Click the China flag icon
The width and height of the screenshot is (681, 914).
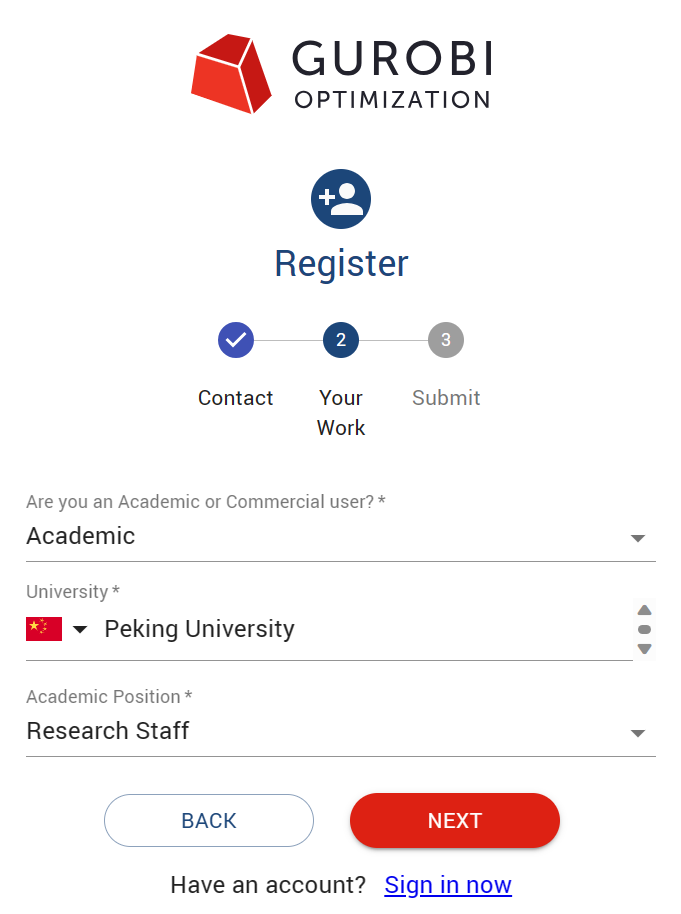point(44,629)
